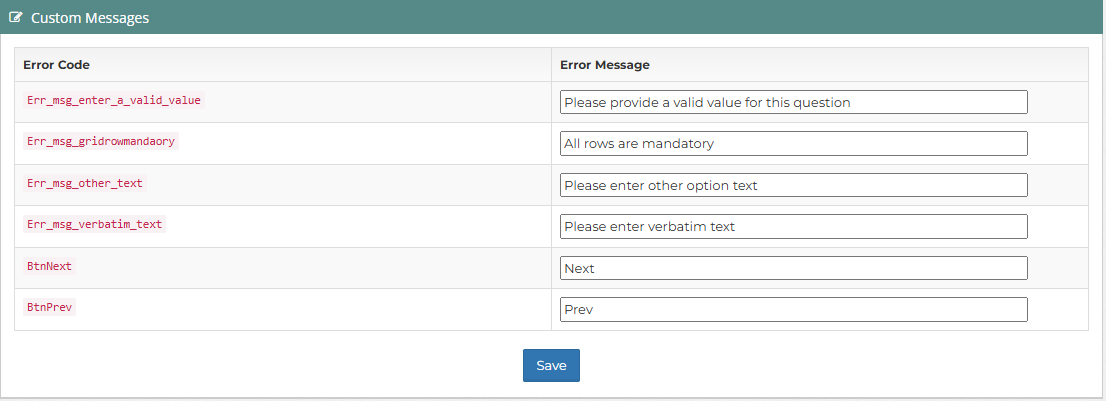Focus the input field containing 'Prev'
This screenshot has width=1106, height=401.
coord(794,309)
